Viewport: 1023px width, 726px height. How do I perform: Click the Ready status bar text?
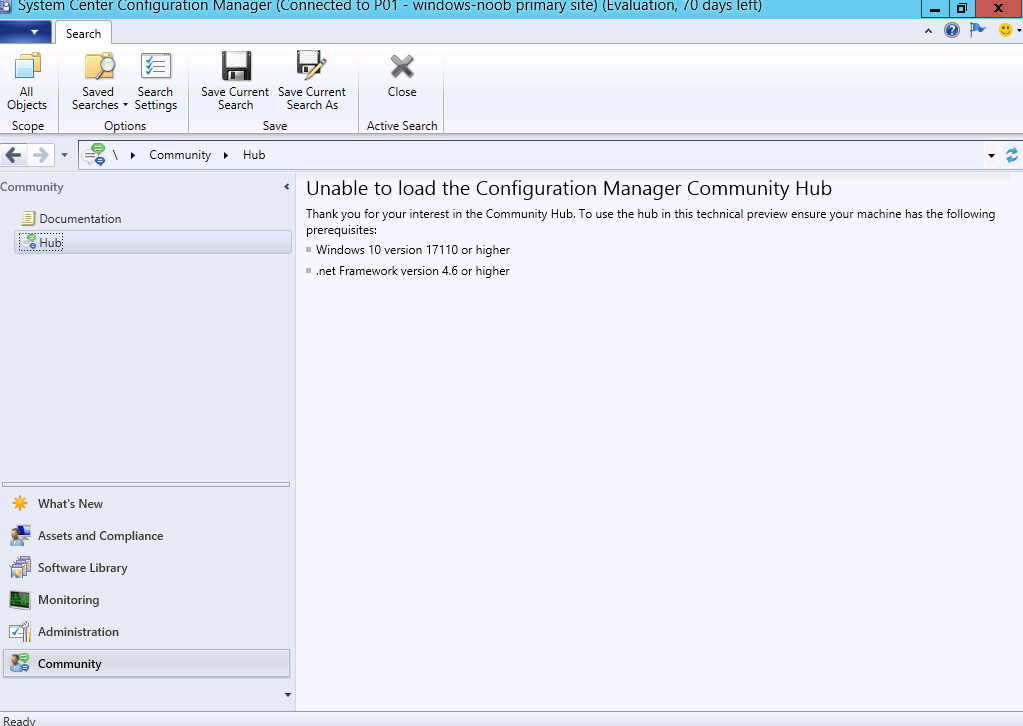click(x=19, y=721)
